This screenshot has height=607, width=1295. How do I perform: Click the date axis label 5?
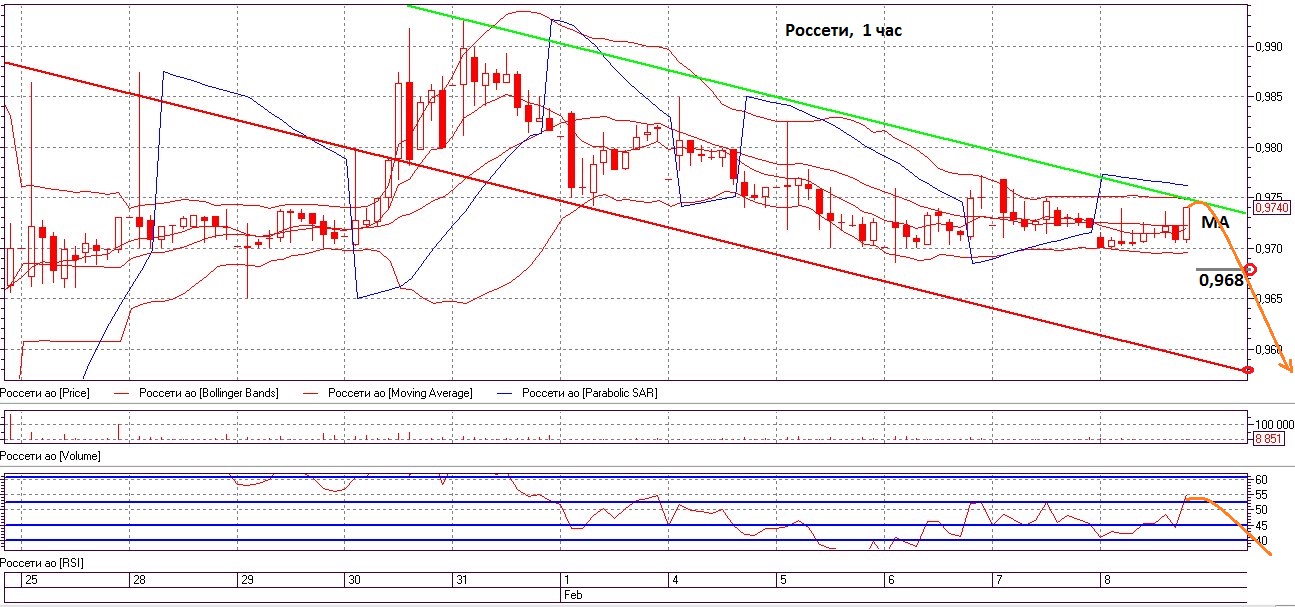coord(783,580)
